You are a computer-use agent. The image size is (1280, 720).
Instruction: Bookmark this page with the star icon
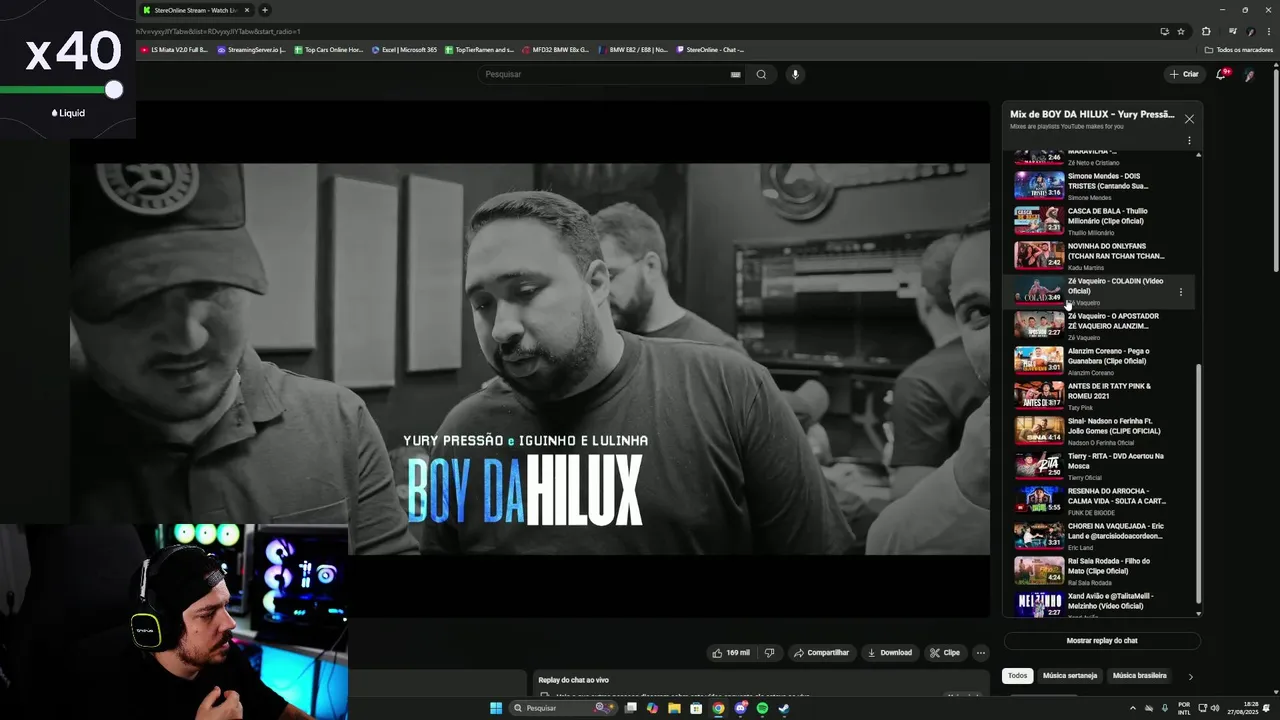pos(1181,31)
